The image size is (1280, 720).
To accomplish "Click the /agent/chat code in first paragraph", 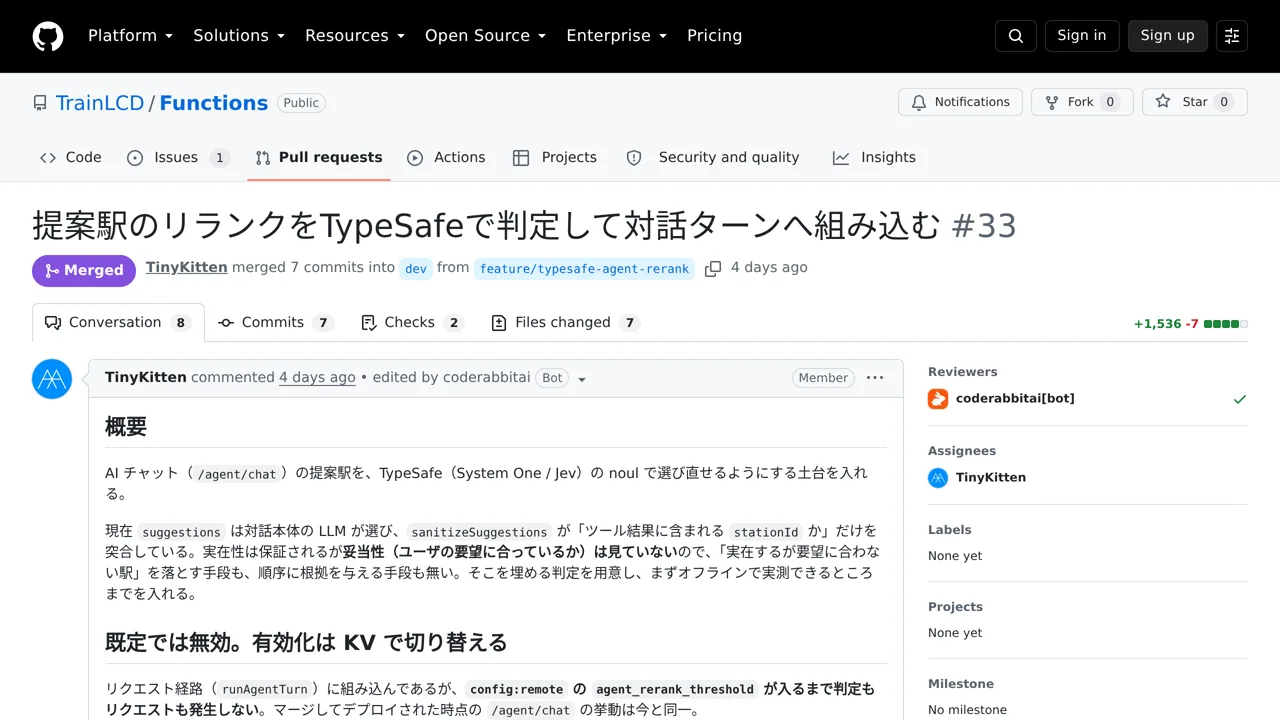I will tap(237, 474).
